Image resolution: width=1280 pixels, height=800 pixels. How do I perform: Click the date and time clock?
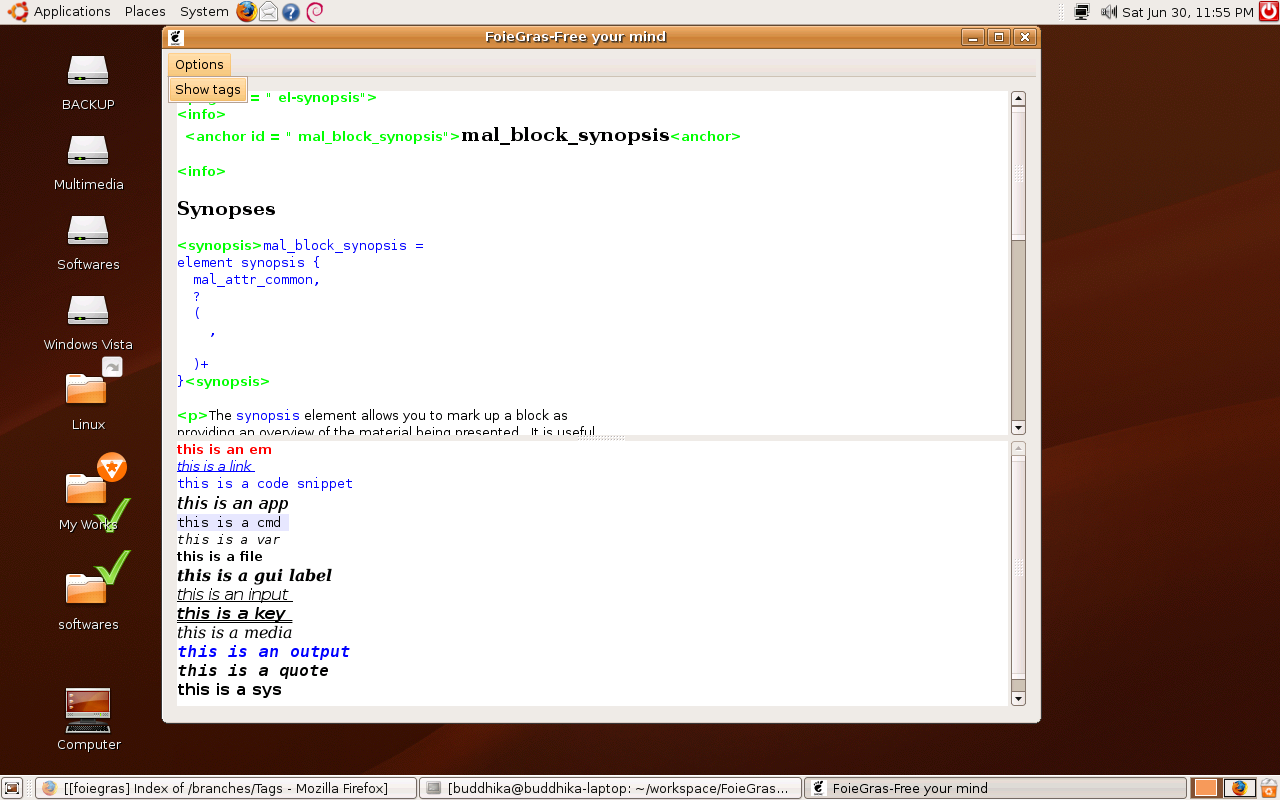pos(1187,12)
